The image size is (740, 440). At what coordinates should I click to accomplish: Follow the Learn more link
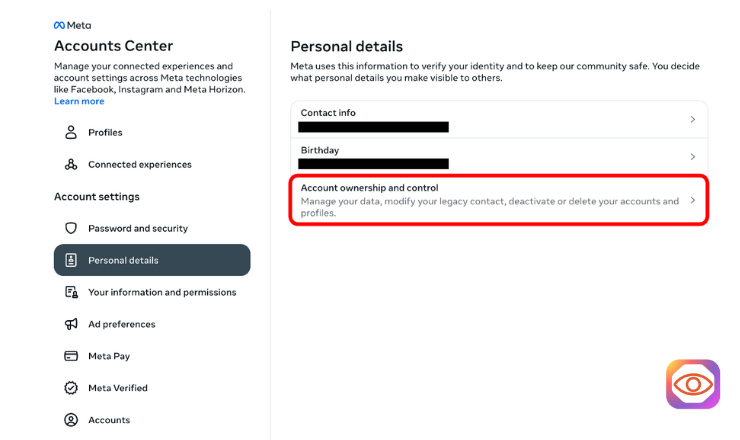tap(79, 101)
